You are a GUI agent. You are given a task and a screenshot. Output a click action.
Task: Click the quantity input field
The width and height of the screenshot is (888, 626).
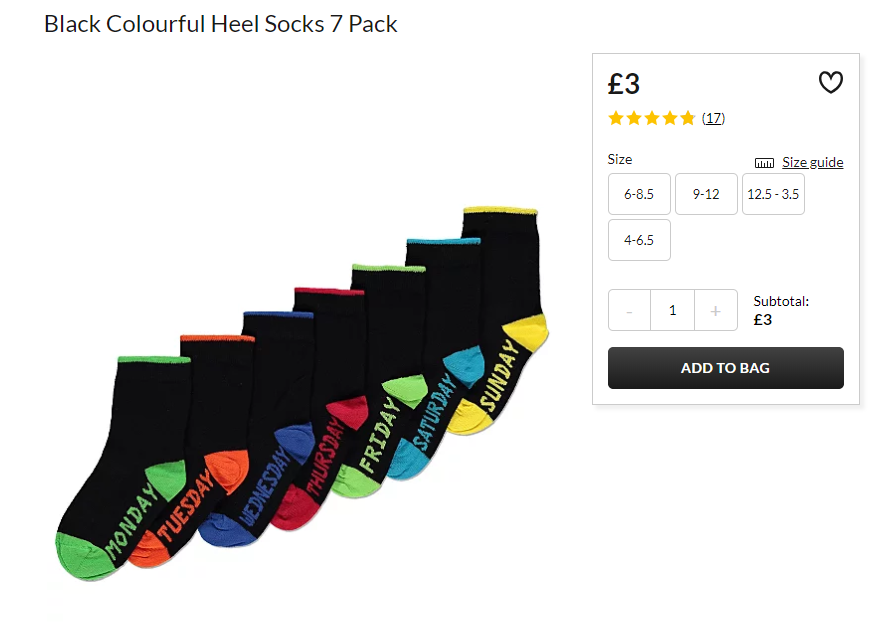point(673,310)
